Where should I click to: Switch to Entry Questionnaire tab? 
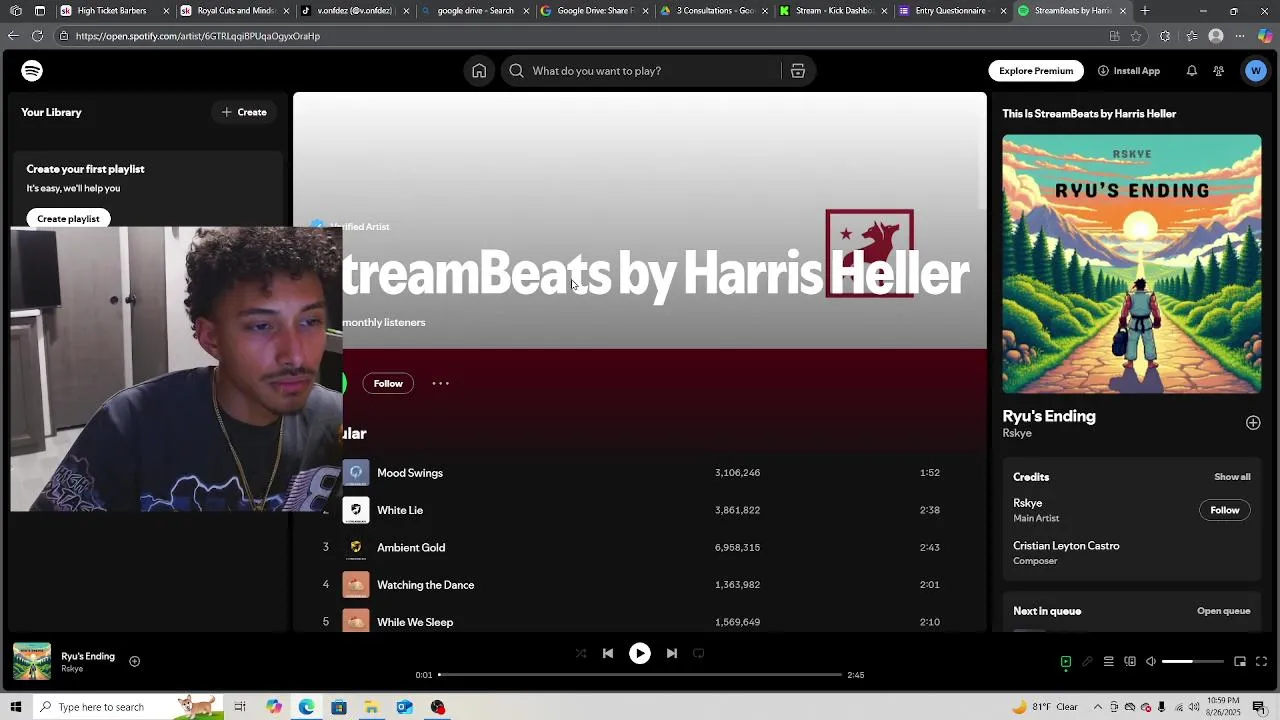[950, 11]
